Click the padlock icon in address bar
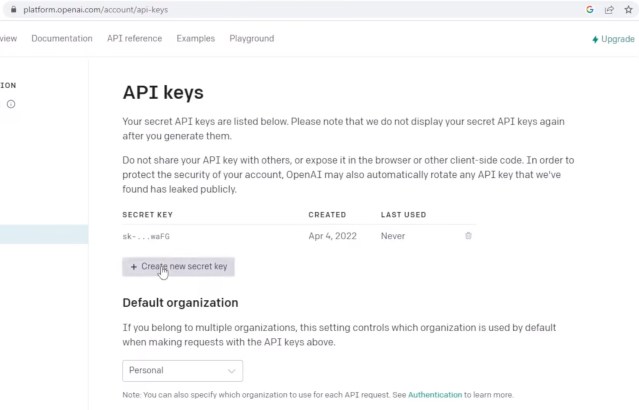This screenshot has width=639, height=410. tap(12, 9)
